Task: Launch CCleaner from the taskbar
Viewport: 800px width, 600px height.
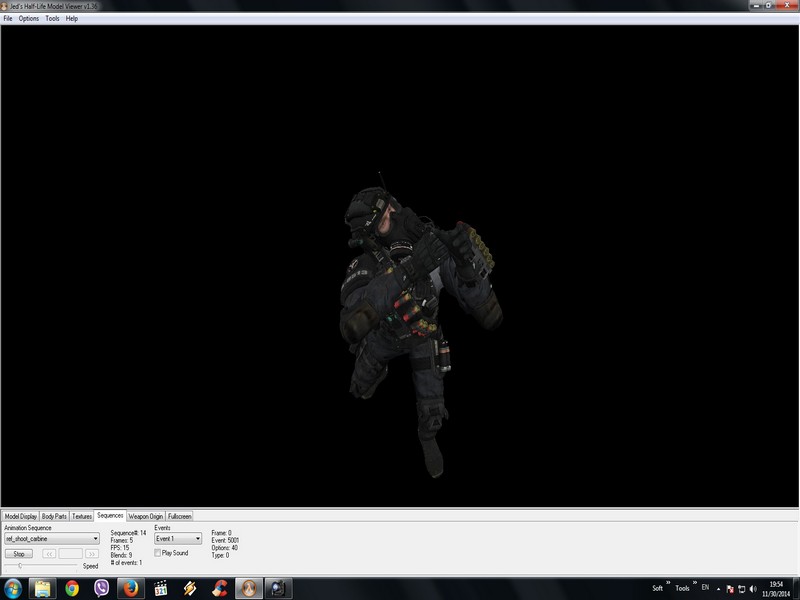Action: 219,589
